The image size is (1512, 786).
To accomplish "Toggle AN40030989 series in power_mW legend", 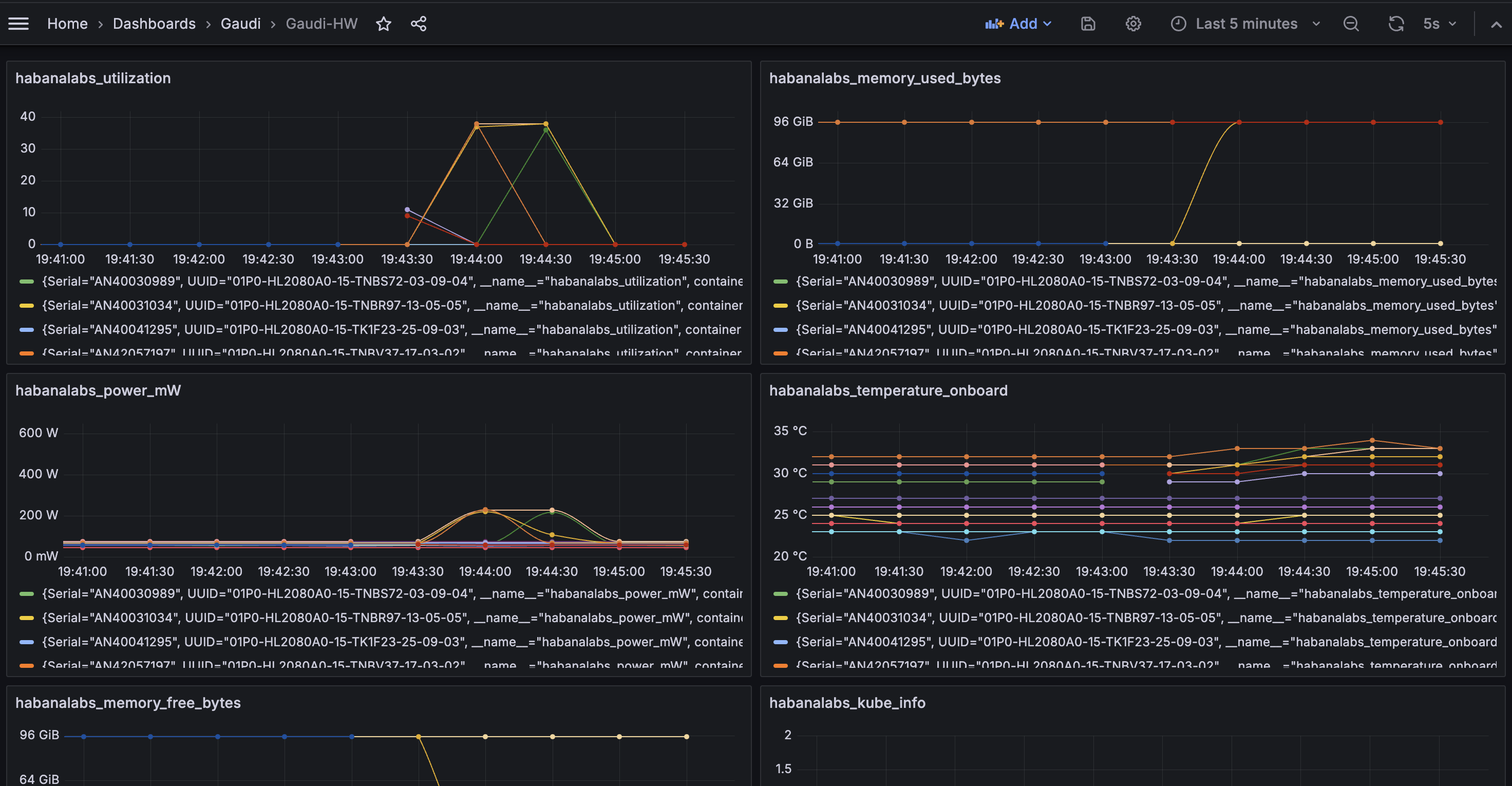I will pos(392,593).
